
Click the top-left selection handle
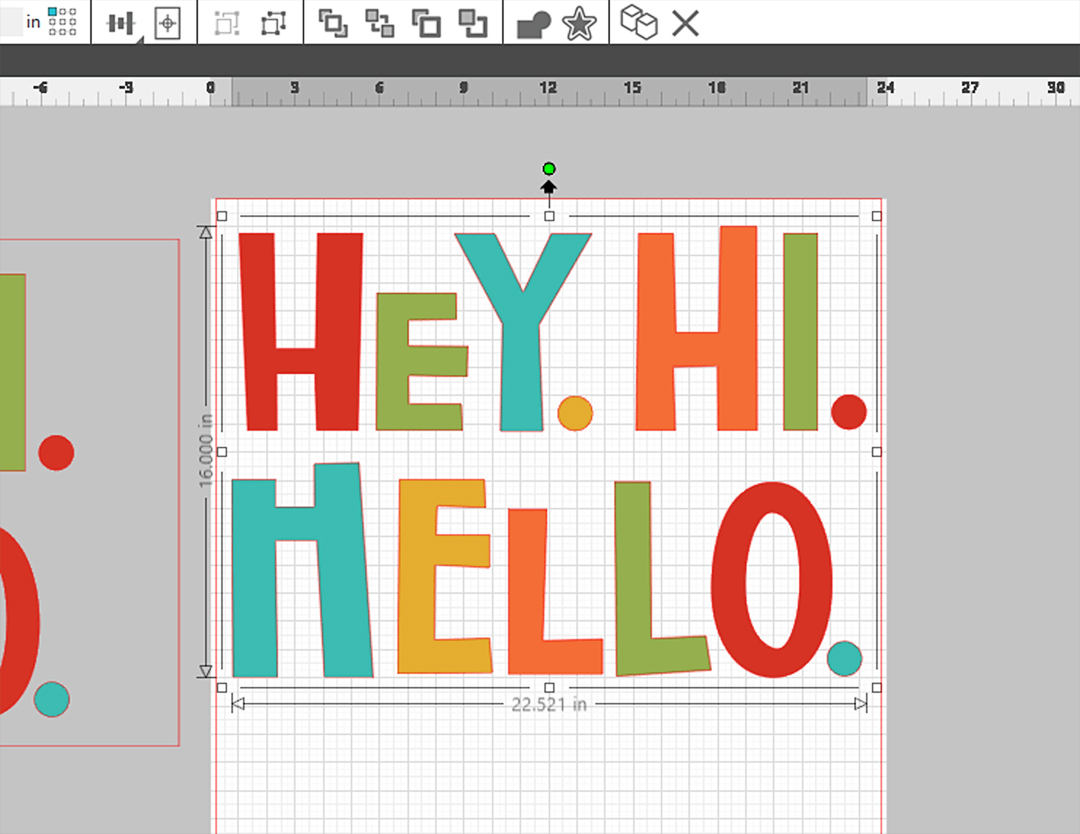pyautogui.click(x=222, y=216)
